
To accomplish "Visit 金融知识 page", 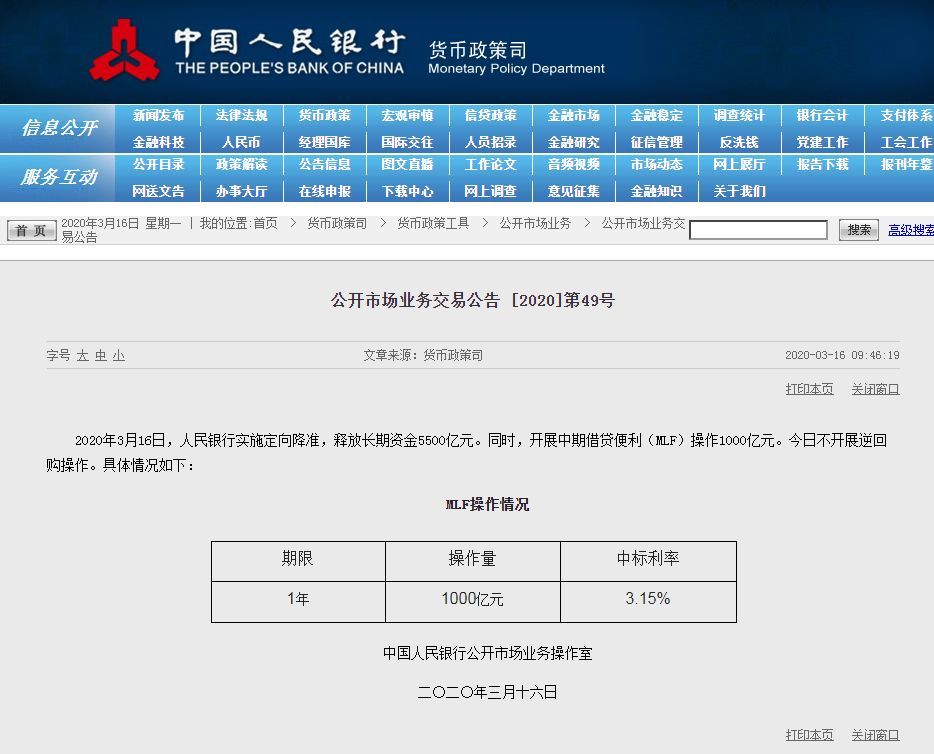I will click(x=656, y=191).
